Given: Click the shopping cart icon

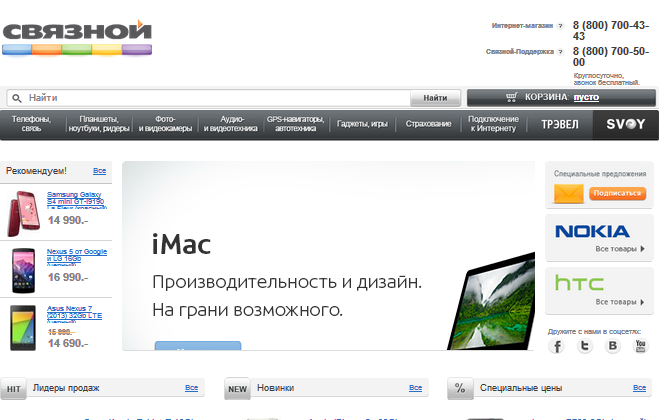Looking at the screenshot, I should (x=511, y=97).
